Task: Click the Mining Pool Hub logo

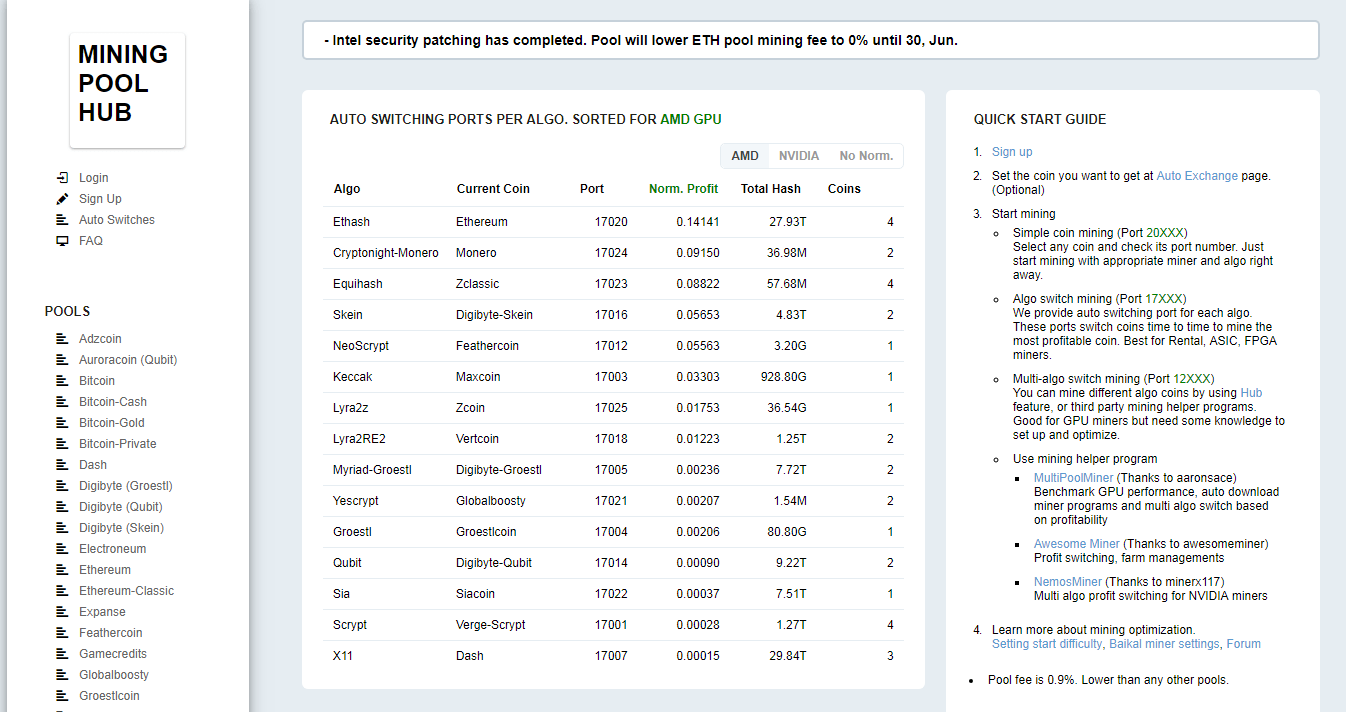Action: (x=127, y=90)
